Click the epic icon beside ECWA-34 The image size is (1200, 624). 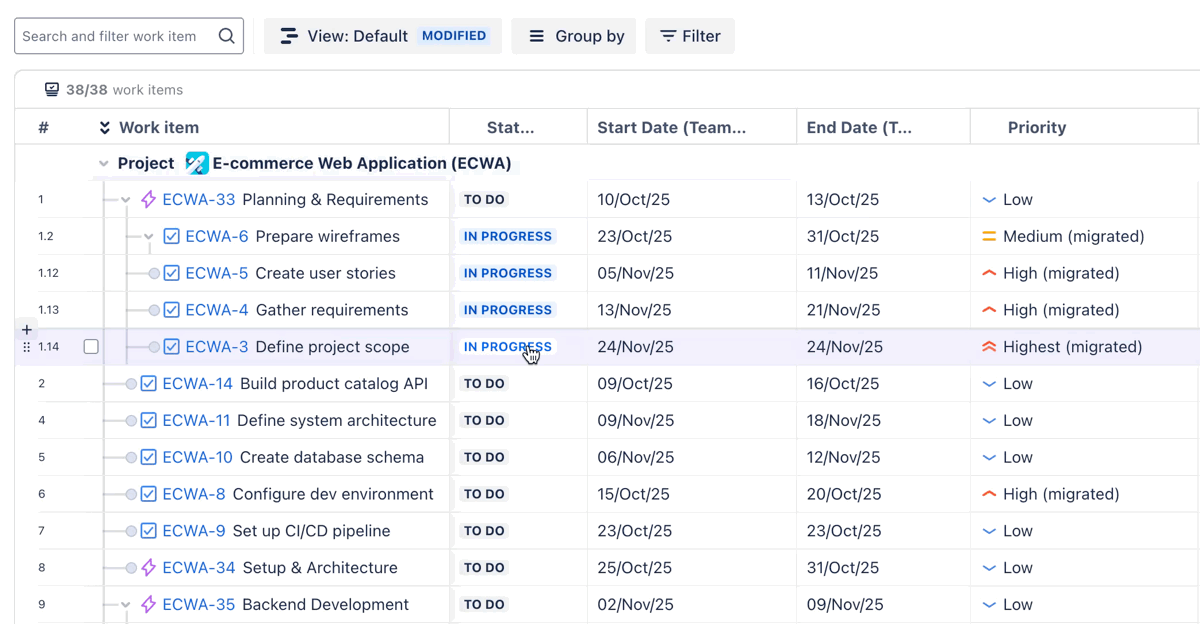149,568
